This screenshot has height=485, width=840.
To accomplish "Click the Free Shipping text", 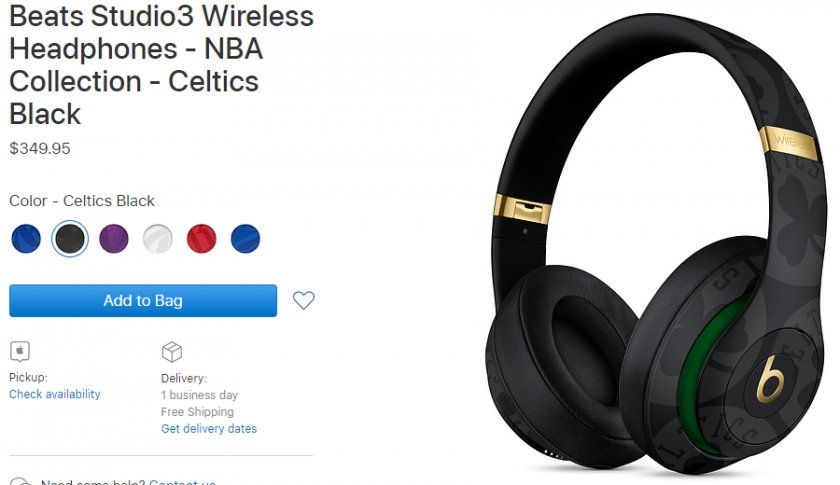I will coord(197,412).
